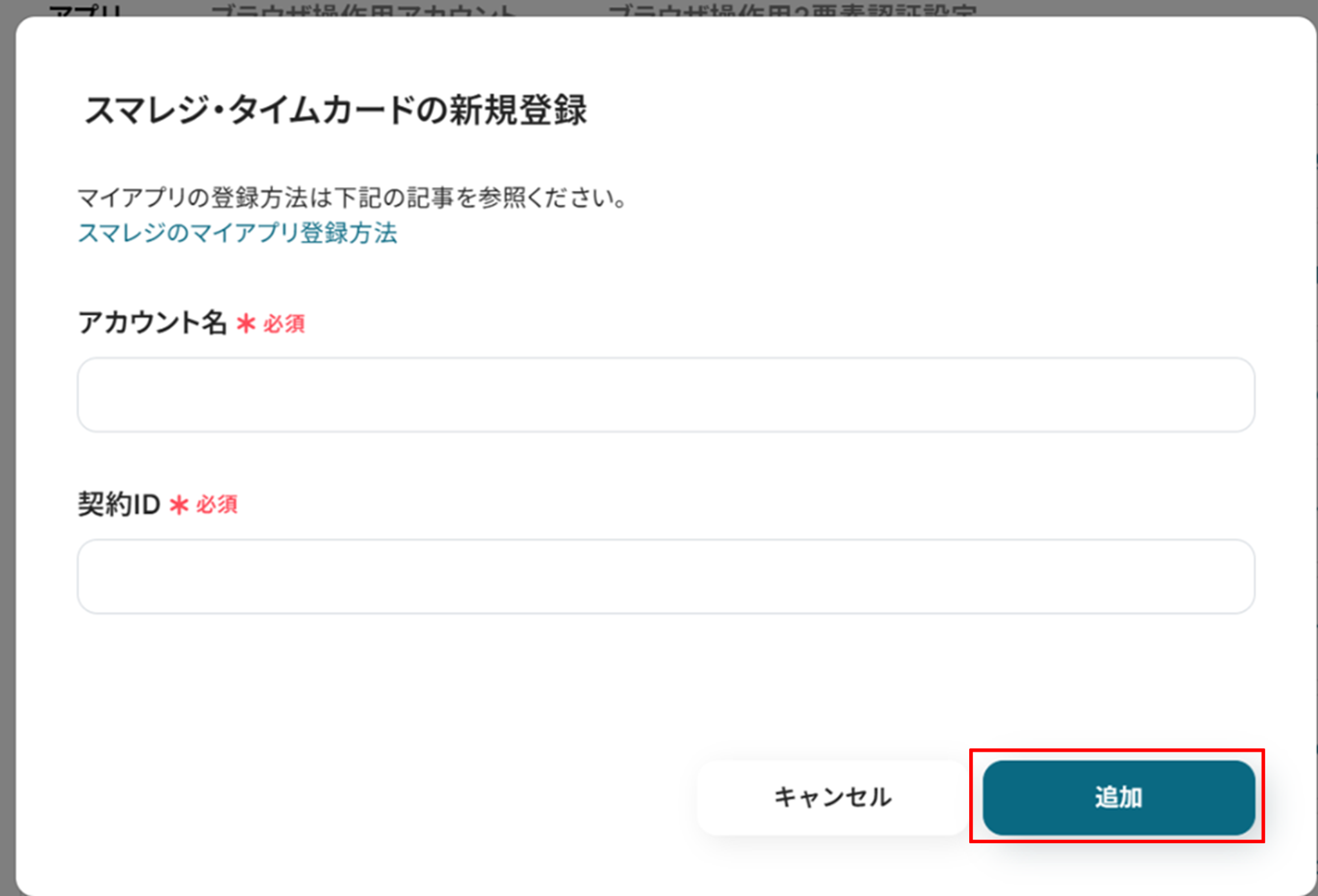This screenshot has width=1318, height=896.
Task: Click the アカウント名 field label
Action: (152, 322)
